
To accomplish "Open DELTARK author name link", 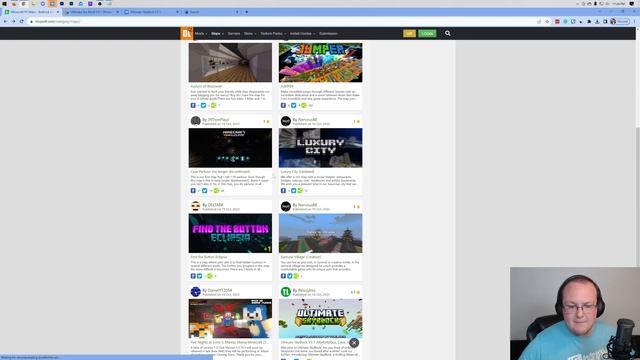I will (216, 204).
